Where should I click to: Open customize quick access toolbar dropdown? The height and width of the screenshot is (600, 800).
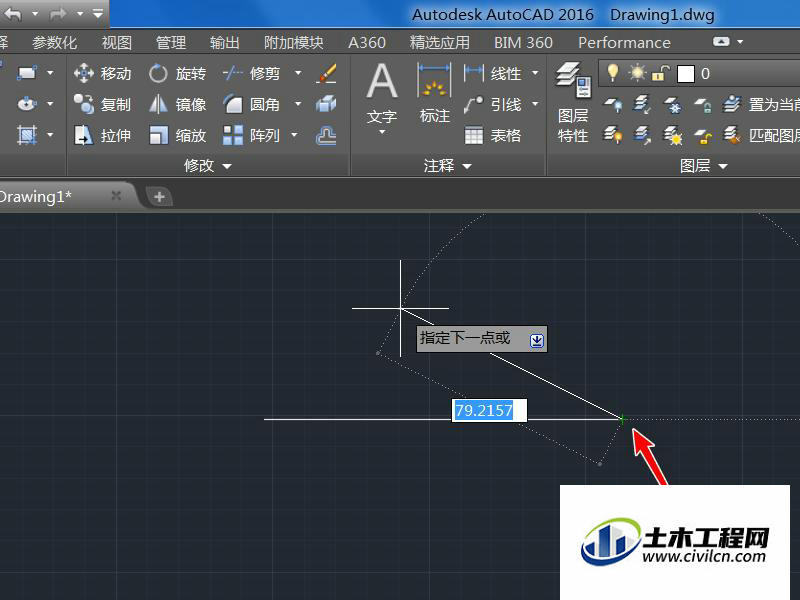pos(98,14)
